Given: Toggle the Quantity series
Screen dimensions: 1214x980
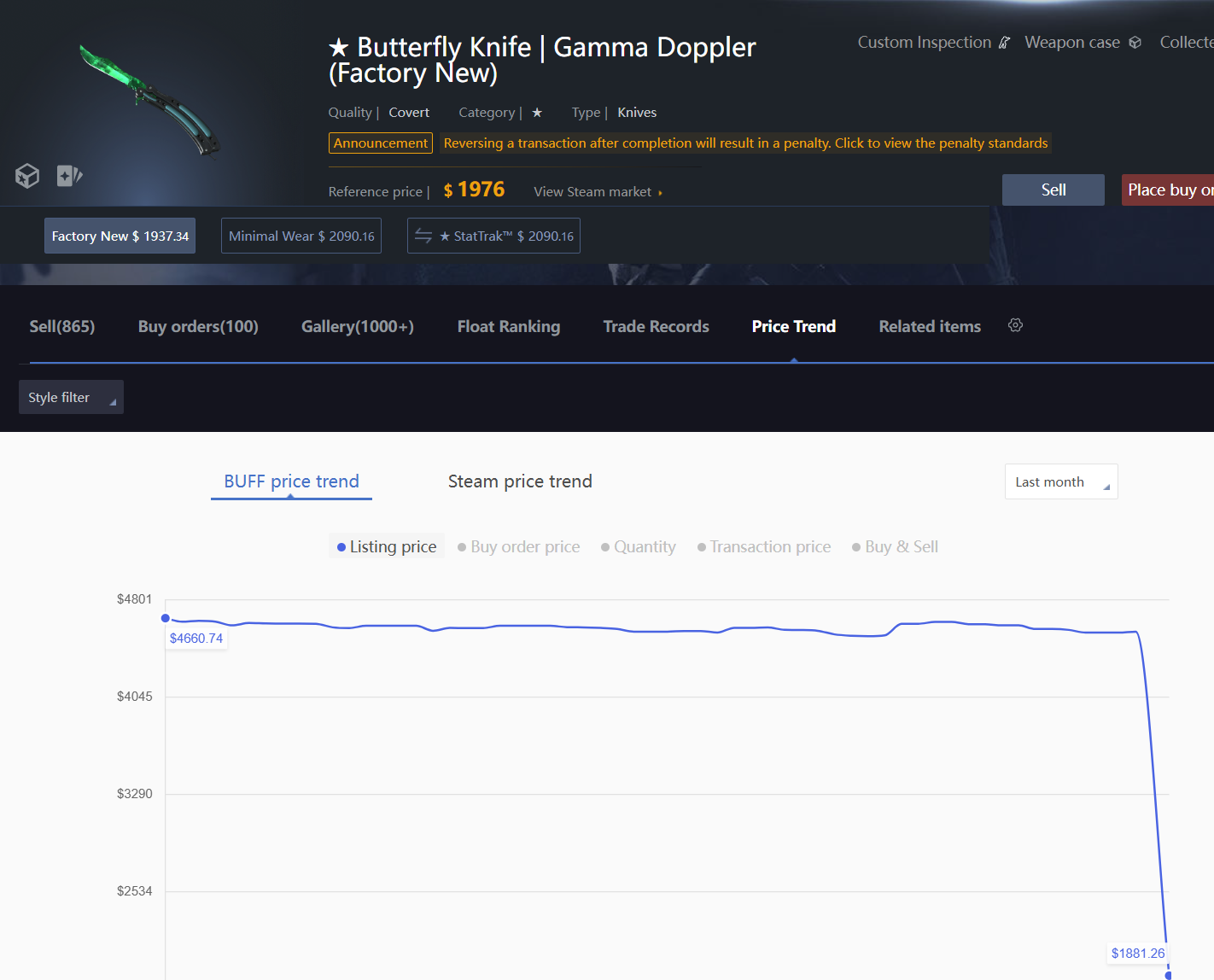Looking at the screenshot, I should 638,546.
